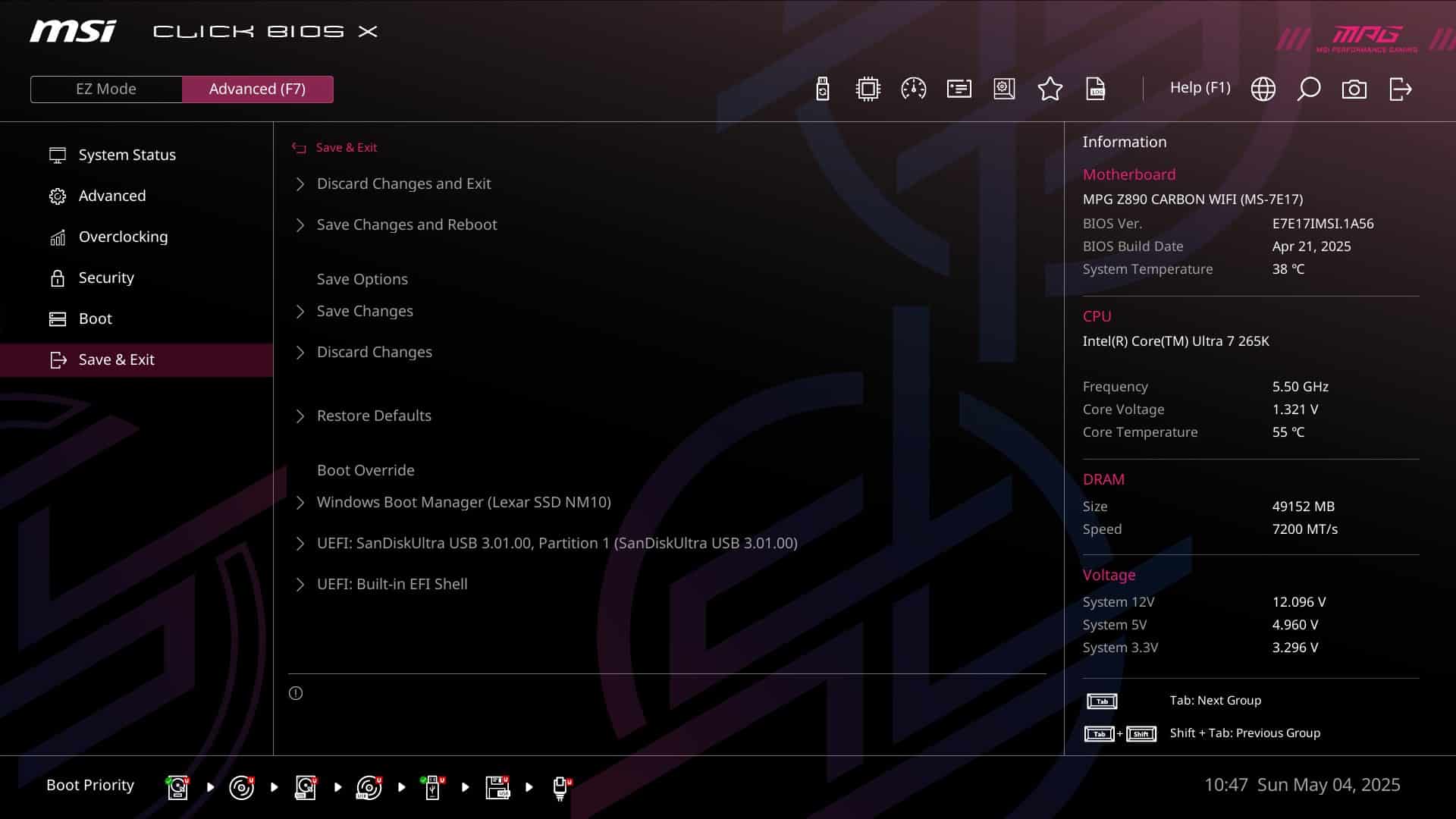Select the USB key boot priority icon
Screen dimensions: 1456x819
pyautogui.click(x=433, y=787)
